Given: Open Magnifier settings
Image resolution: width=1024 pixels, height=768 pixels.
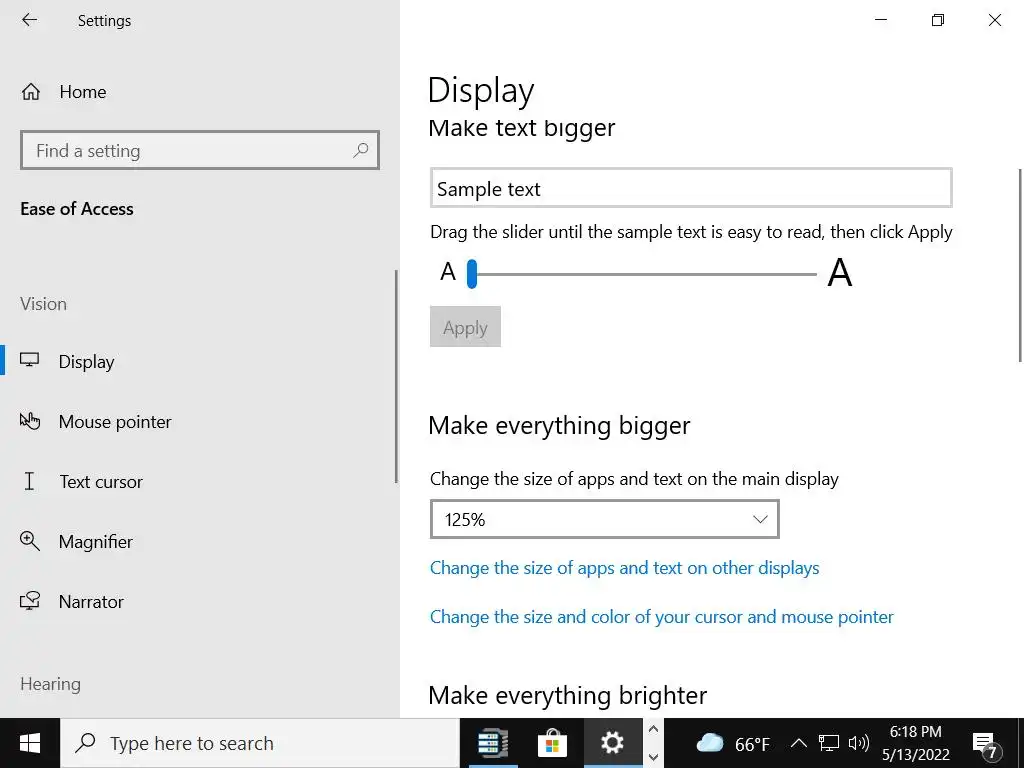Looking at the screenshot, I should tap(95, 542).
